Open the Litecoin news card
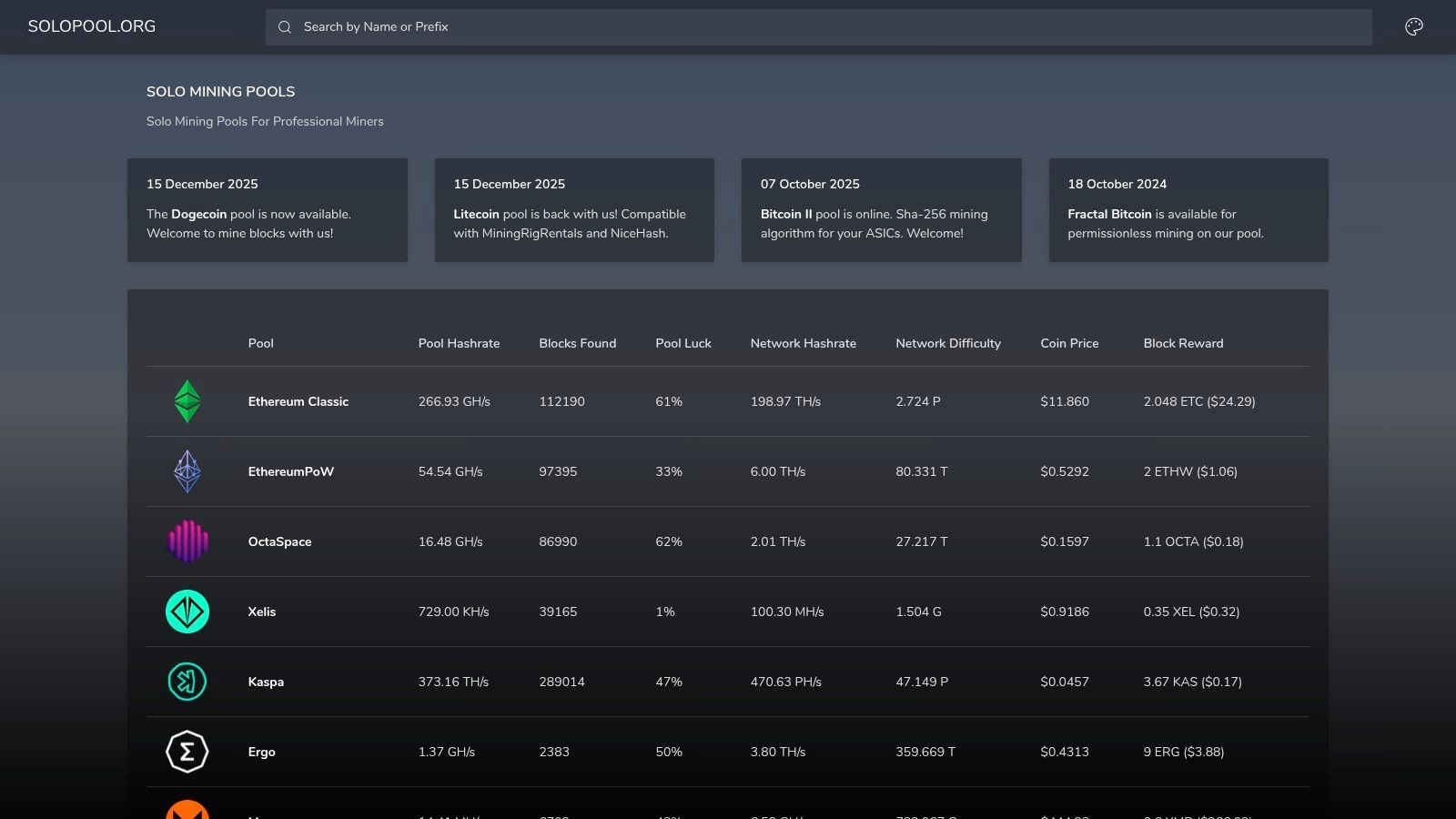This screenshot has height=819, width=1456. [x=574, y=210]
